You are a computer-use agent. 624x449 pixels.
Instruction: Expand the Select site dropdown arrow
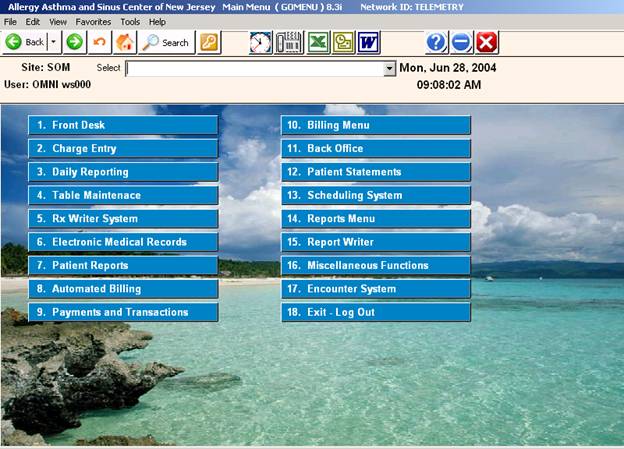(389, 69)
